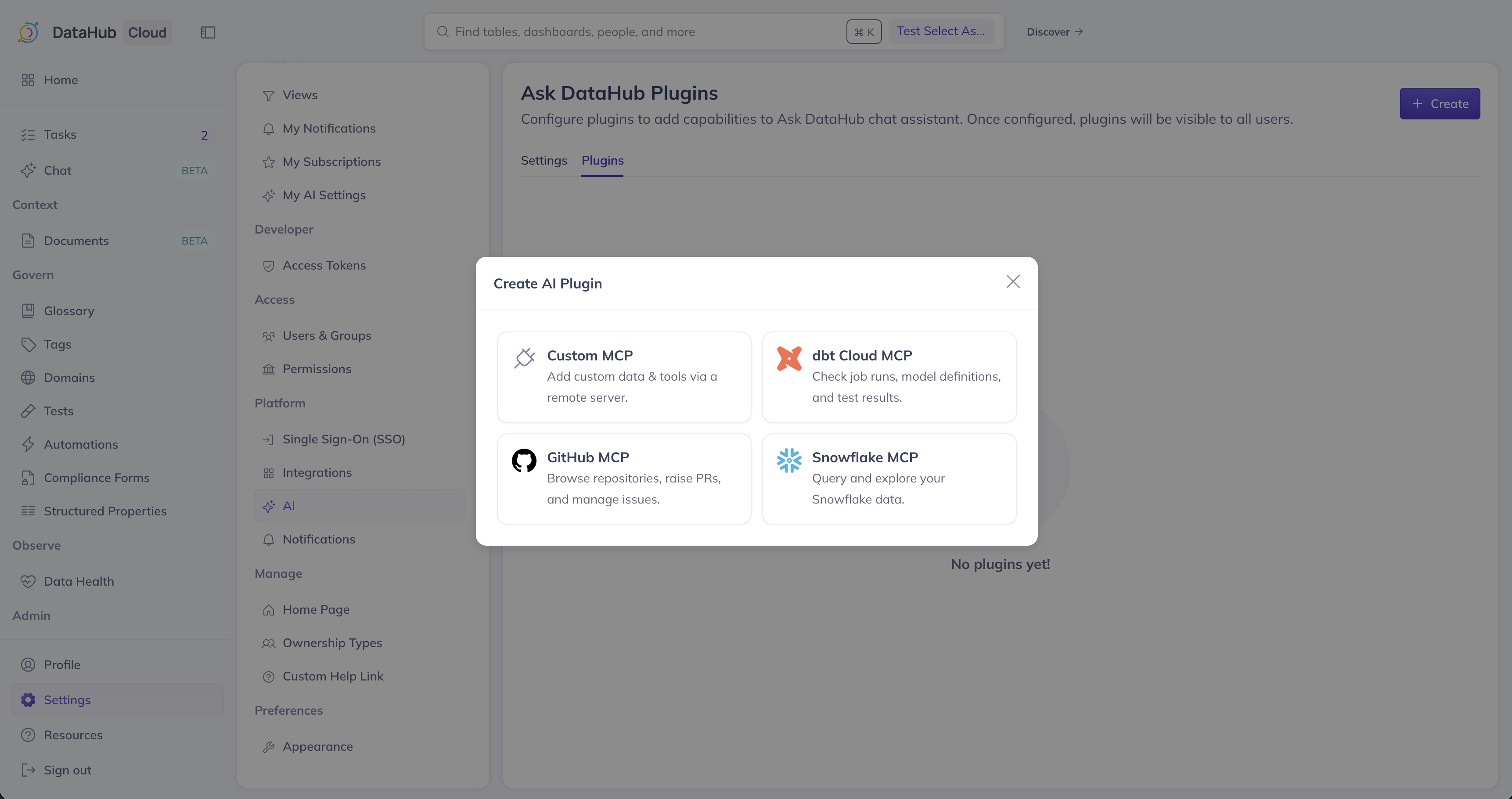Click the DataHub logo icon
The image size is (1512, 799).
(28, 32)
